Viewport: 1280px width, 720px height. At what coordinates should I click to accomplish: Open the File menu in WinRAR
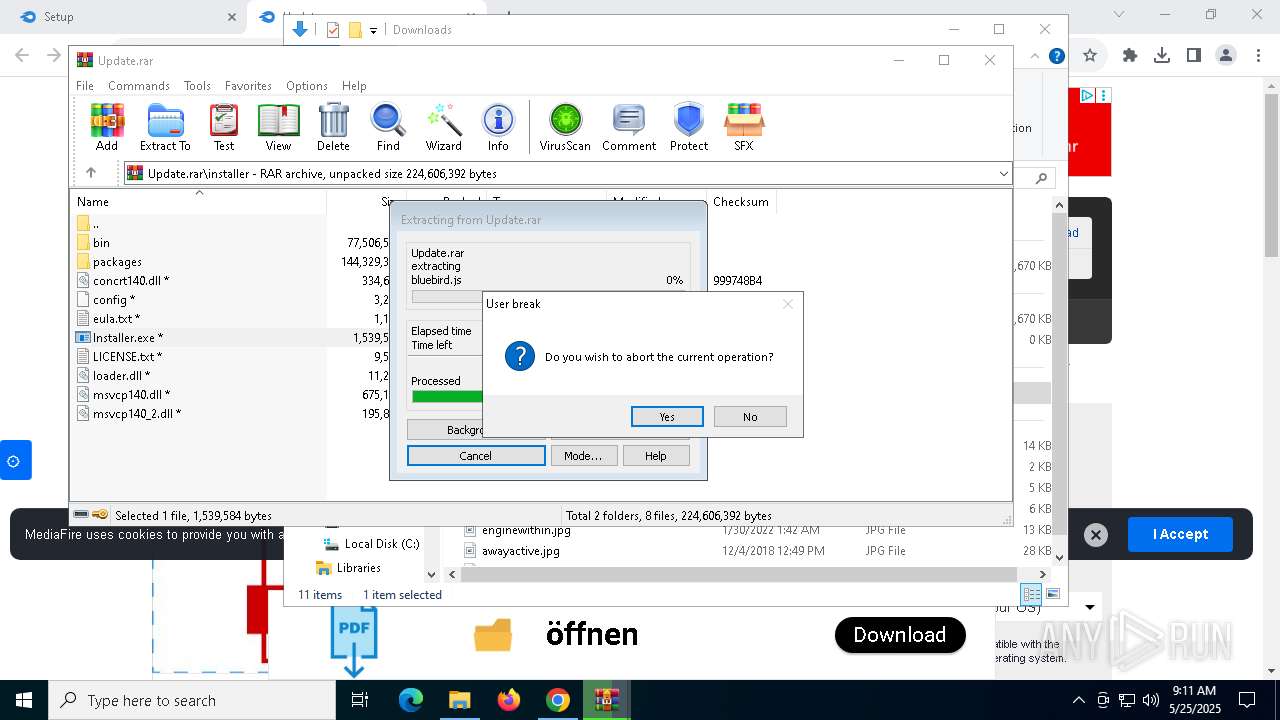[85, 86]
